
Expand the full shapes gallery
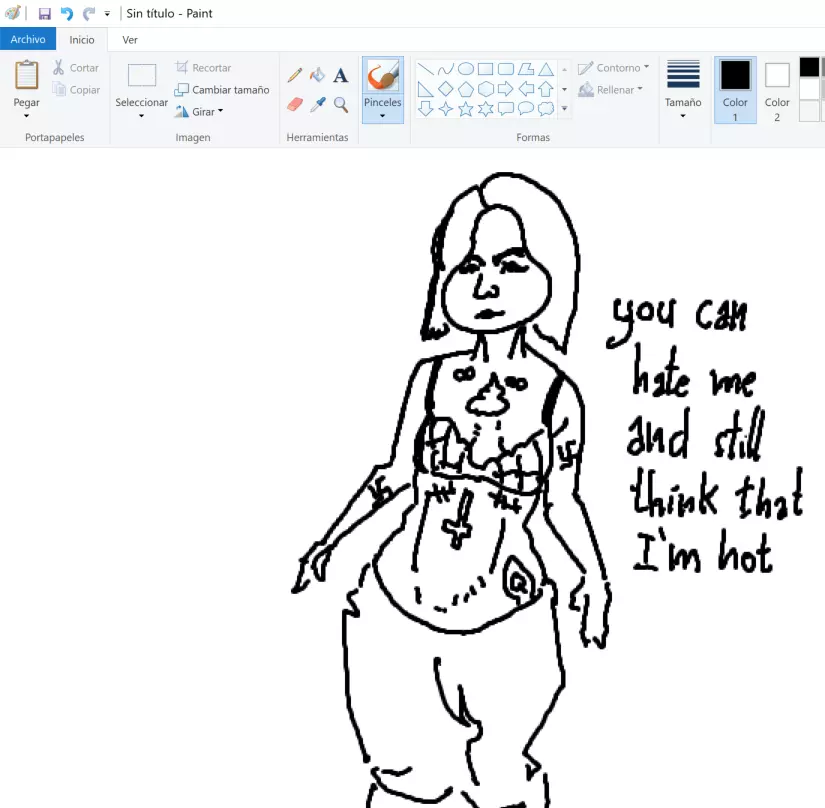tap(565, 109)
